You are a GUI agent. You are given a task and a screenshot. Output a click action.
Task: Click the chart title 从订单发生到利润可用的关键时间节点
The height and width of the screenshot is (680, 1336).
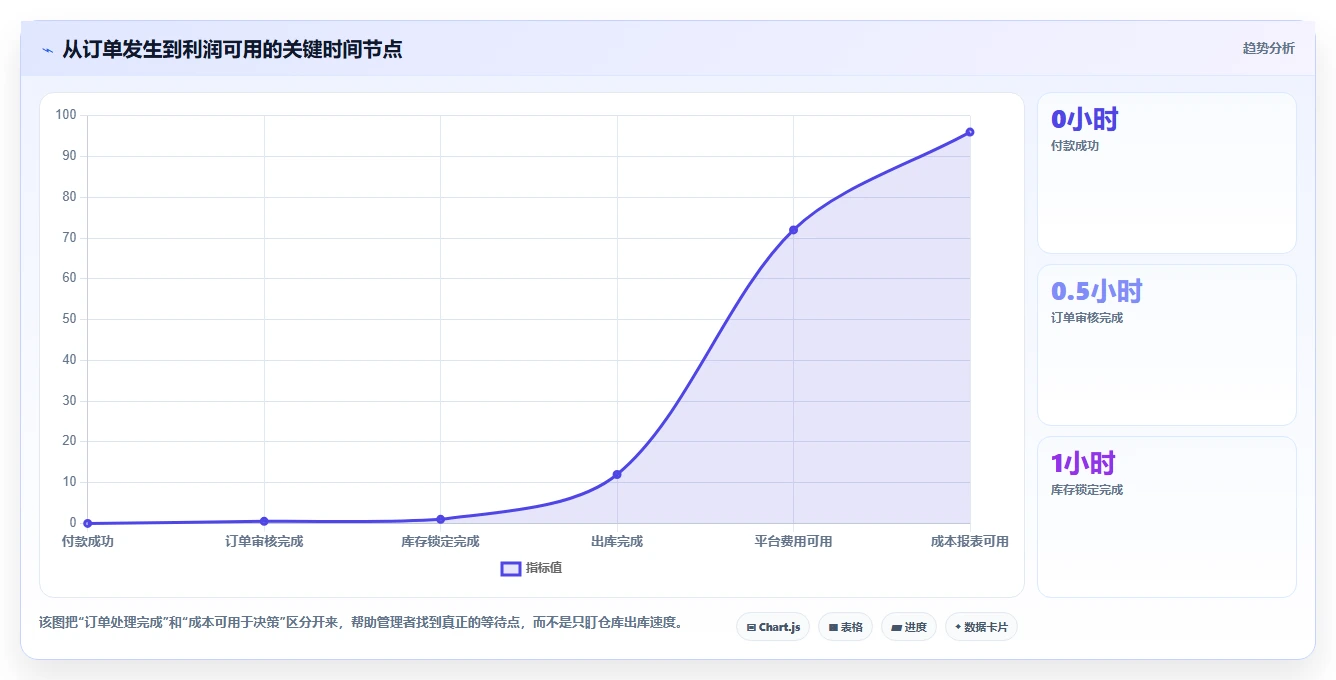pos(232,49)
